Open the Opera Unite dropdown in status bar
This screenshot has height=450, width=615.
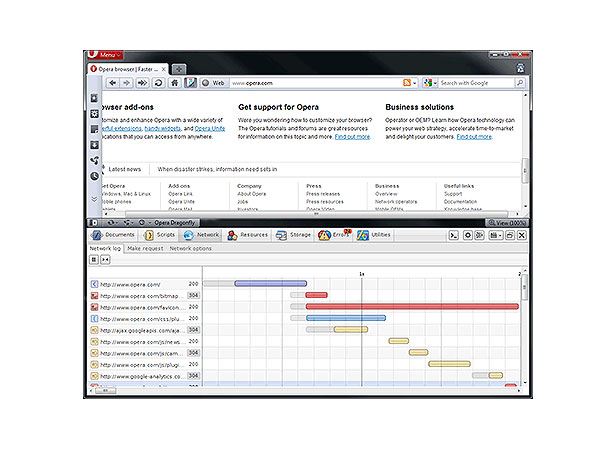[x=128, y=223]
